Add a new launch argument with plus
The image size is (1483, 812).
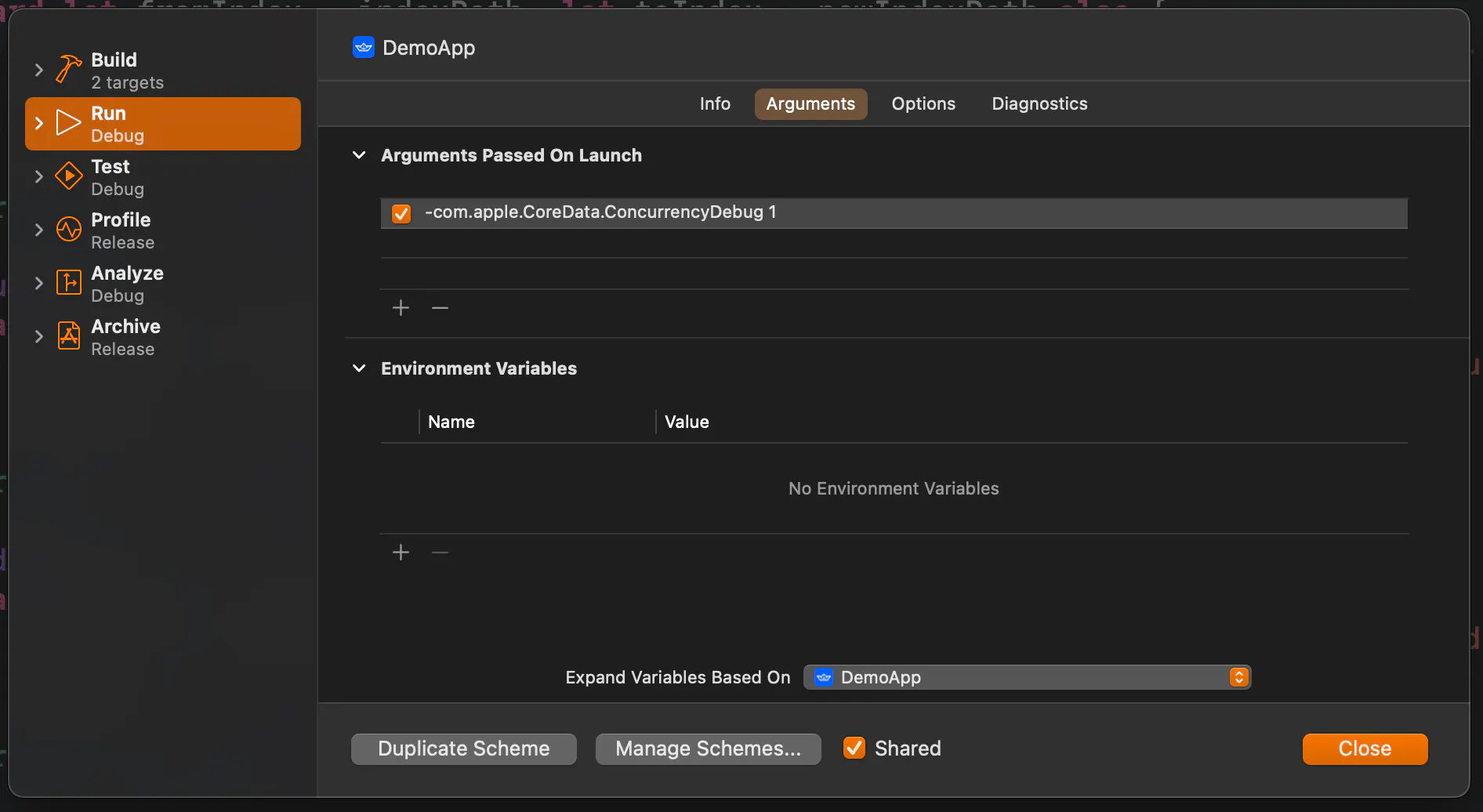tap(401, 308)
